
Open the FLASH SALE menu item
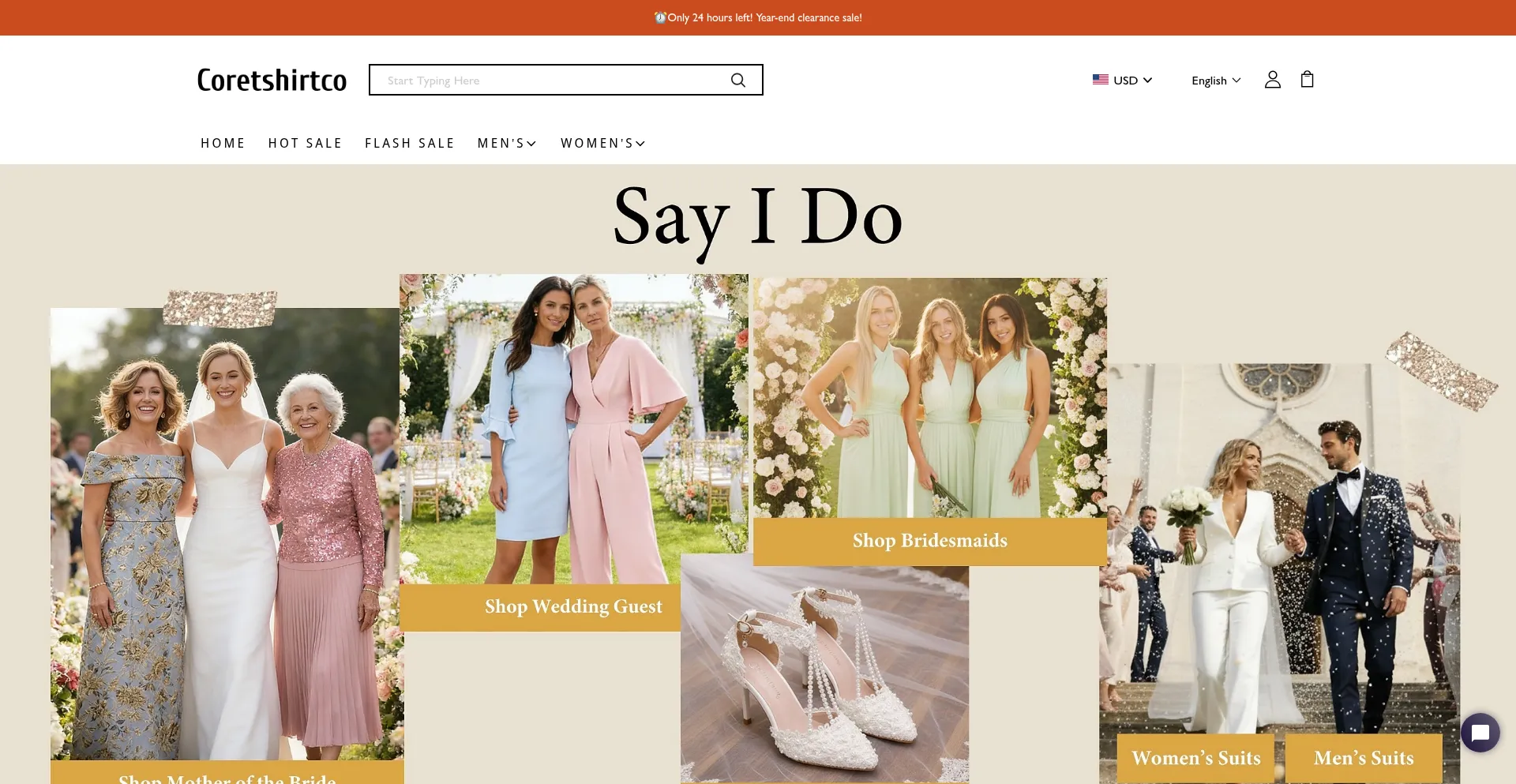[409, 143]
